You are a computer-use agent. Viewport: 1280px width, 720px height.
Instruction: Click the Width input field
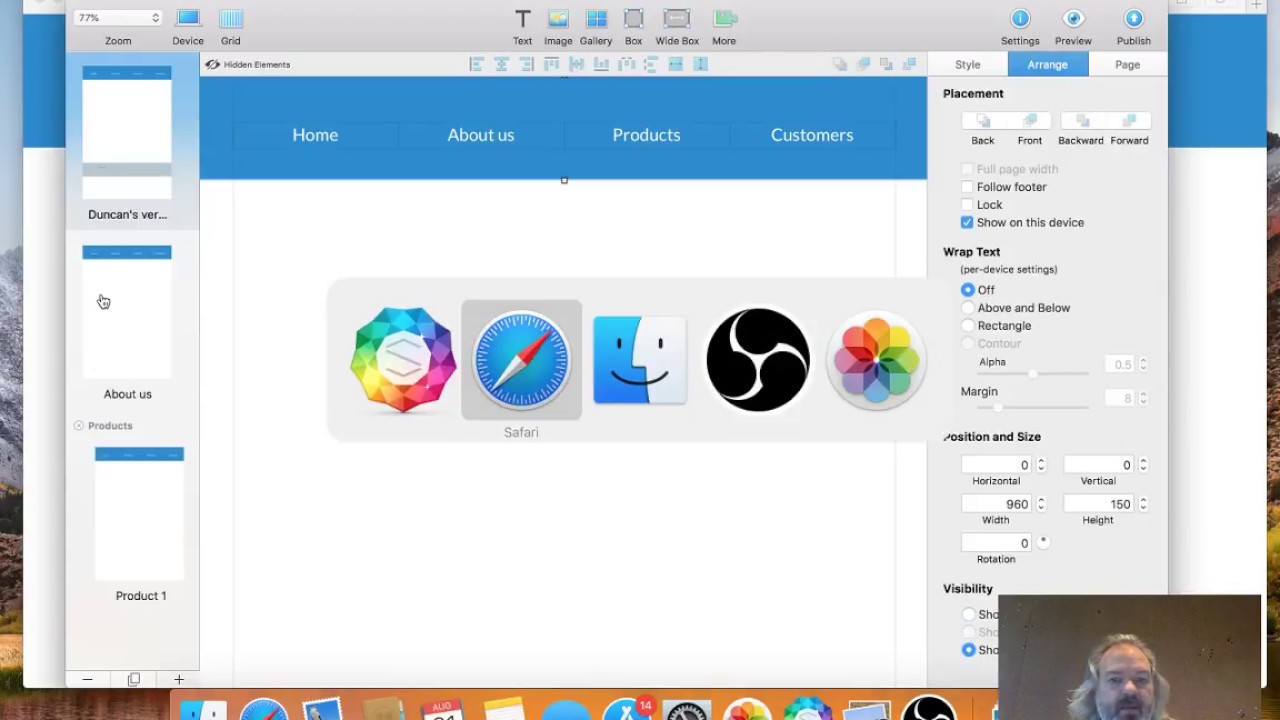click(996, 504)
